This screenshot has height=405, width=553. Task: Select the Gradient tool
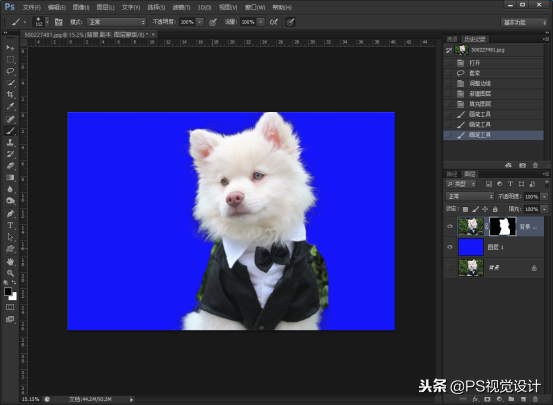[x=10, y=177]
